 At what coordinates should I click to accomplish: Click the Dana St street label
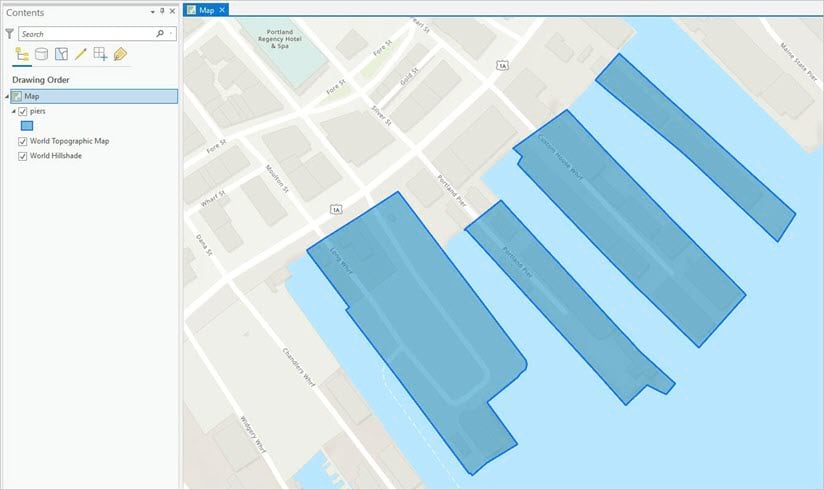[204, 245]
